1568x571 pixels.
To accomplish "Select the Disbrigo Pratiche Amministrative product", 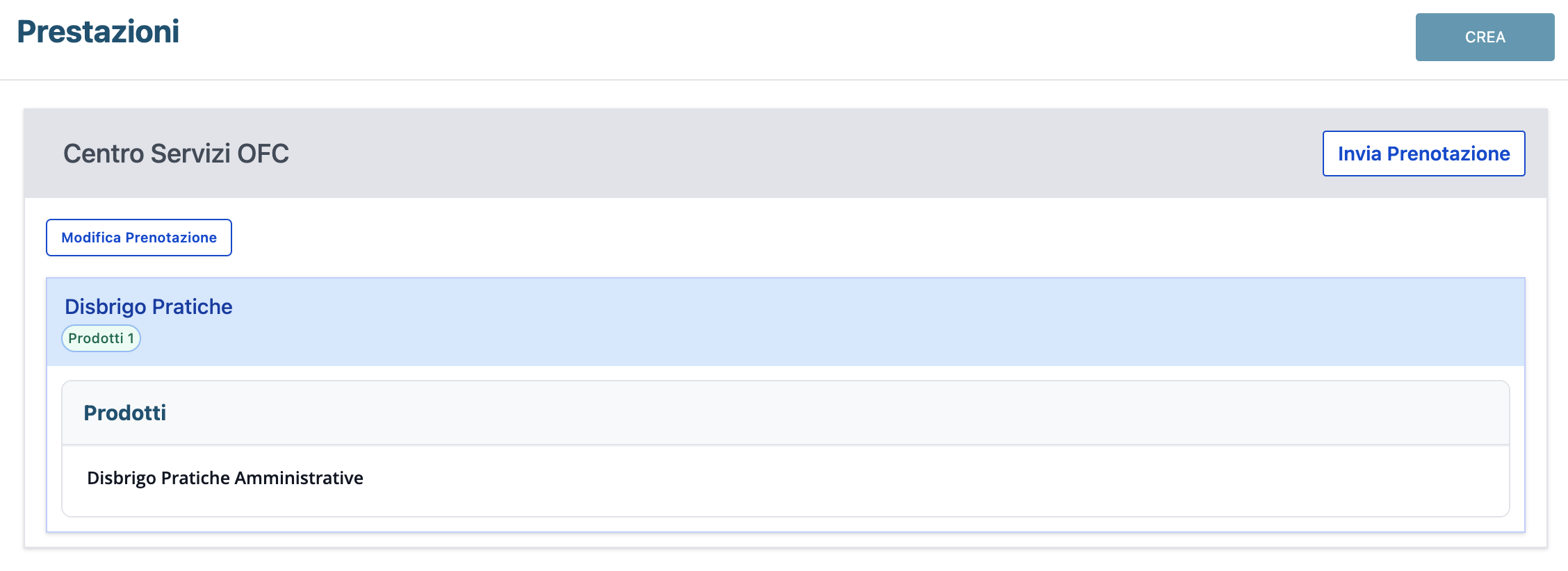I will 224,478.
